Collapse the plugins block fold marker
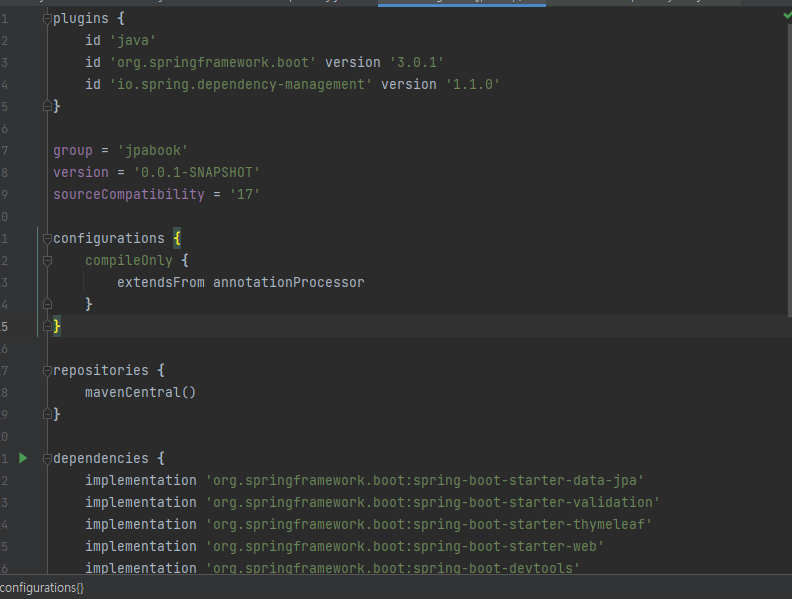Screen dimensions: 792x599 pyautogui.click(x=47, y=19)
